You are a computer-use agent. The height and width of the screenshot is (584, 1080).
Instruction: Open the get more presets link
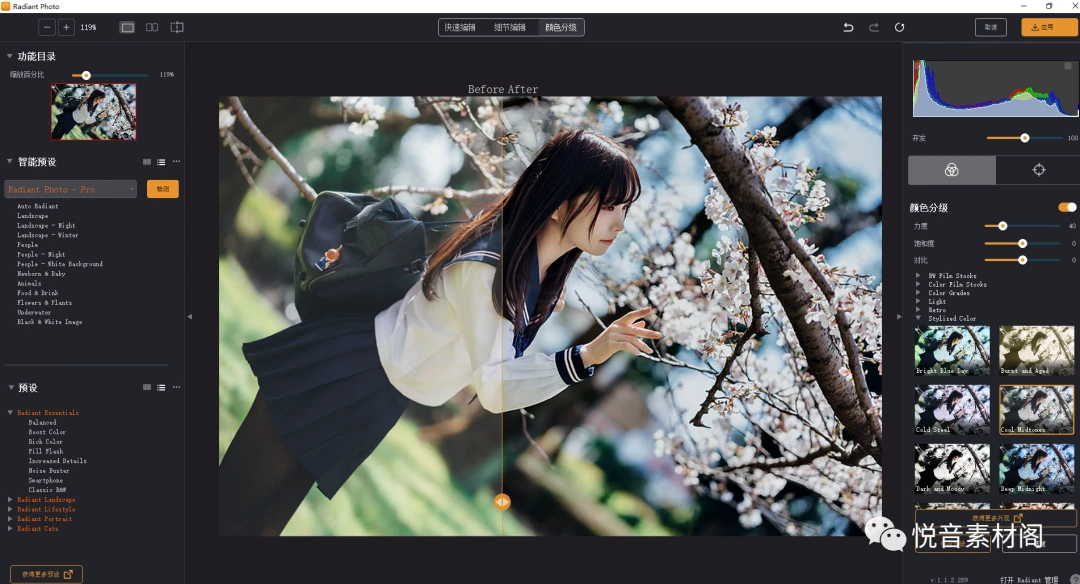coord(46,574)
